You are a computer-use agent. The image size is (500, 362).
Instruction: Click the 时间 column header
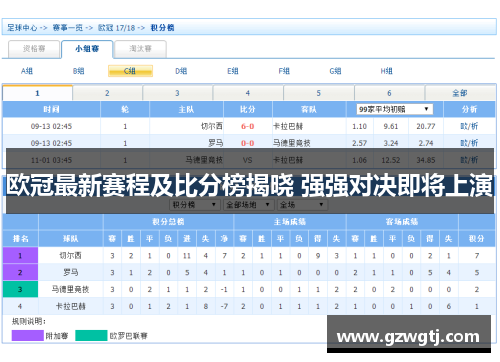(x=51, y=109)
